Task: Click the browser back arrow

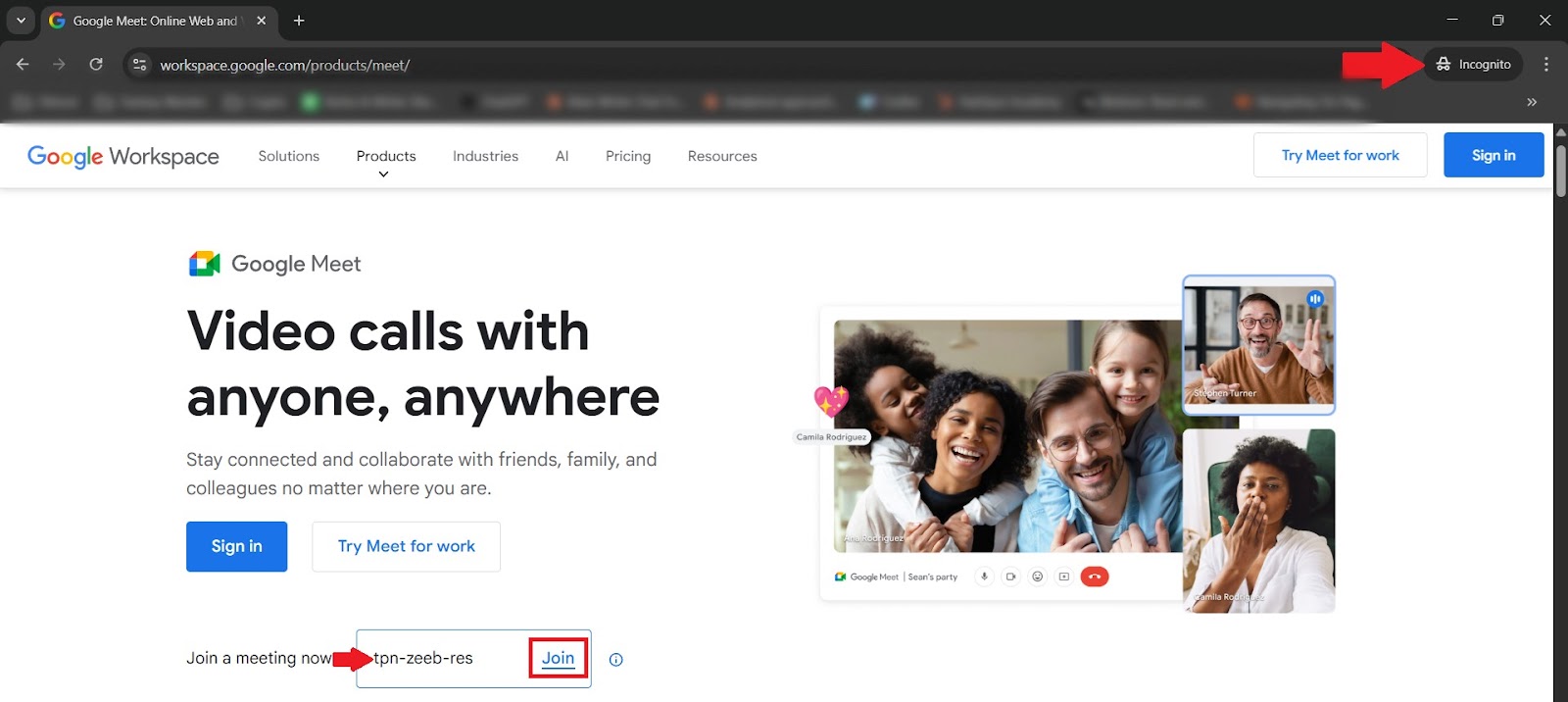Action: pos(23,65)
